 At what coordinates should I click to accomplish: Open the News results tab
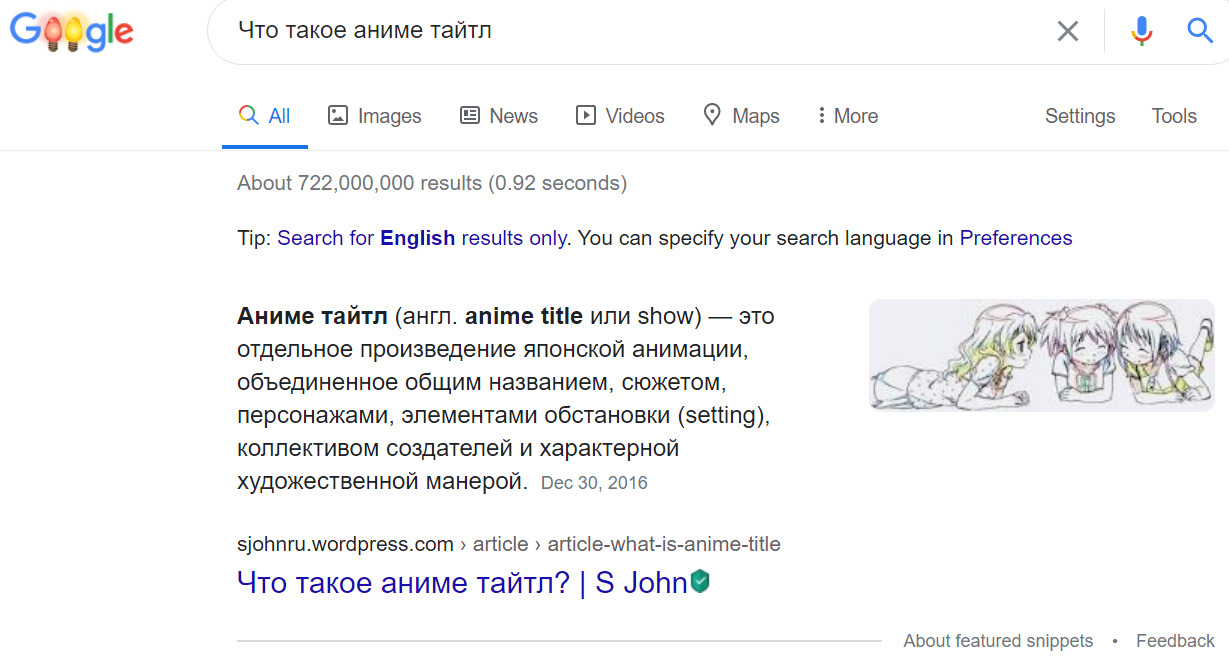click(x=499, y=116)
